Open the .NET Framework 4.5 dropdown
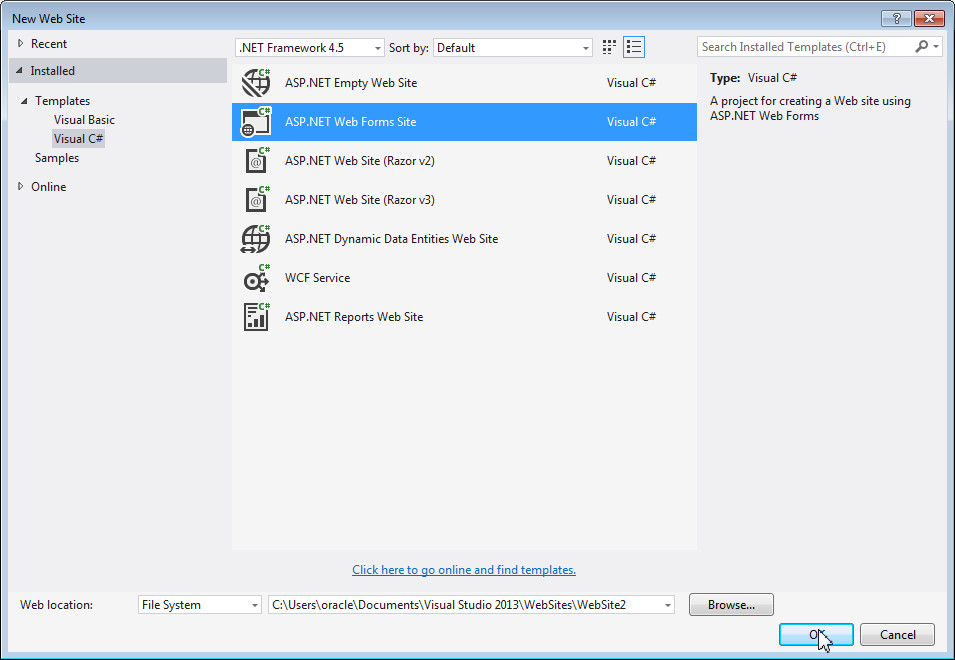Viewport: 955px width, 660px height. pyautogui.click(x=310, y=47)
